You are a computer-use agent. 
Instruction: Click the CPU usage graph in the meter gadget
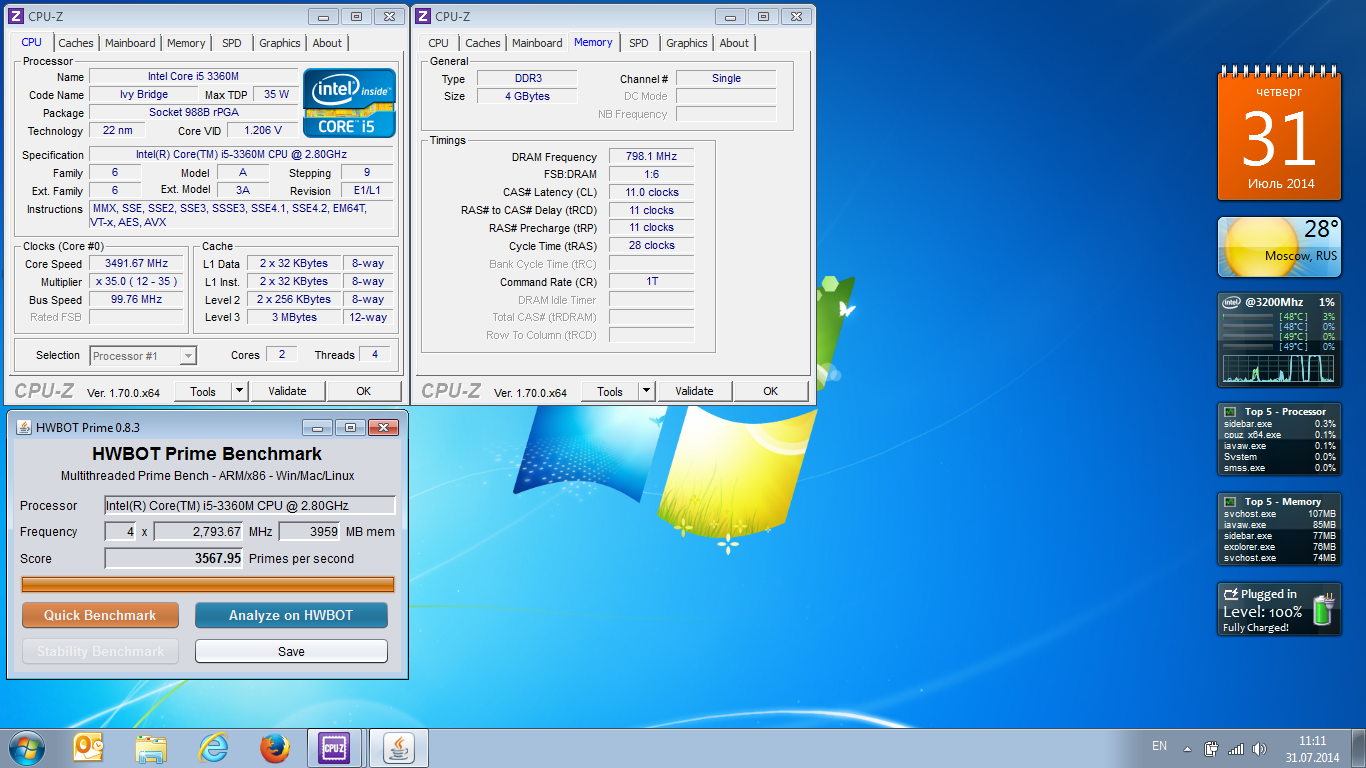(x=1279, y=369)
